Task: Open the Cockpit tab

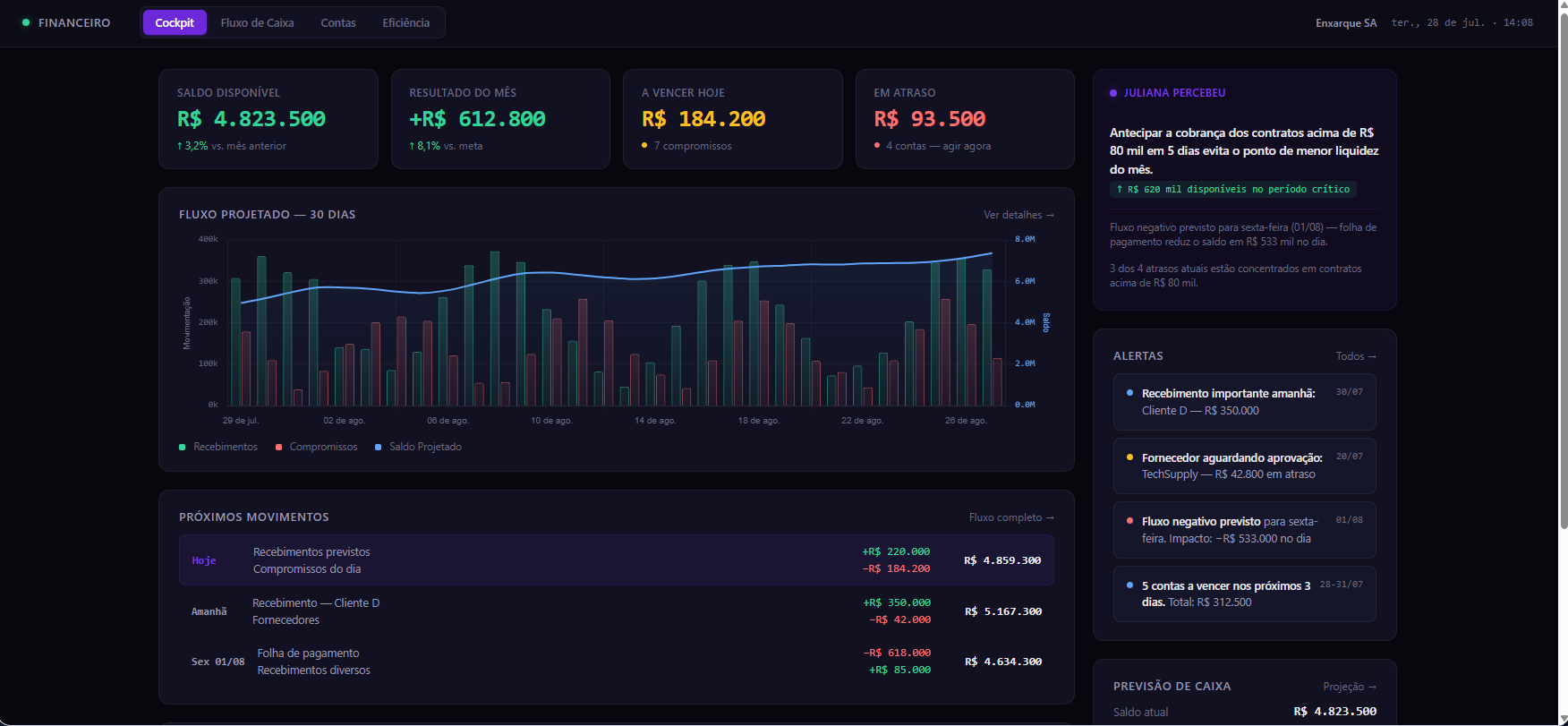Action: click(175, 22)
